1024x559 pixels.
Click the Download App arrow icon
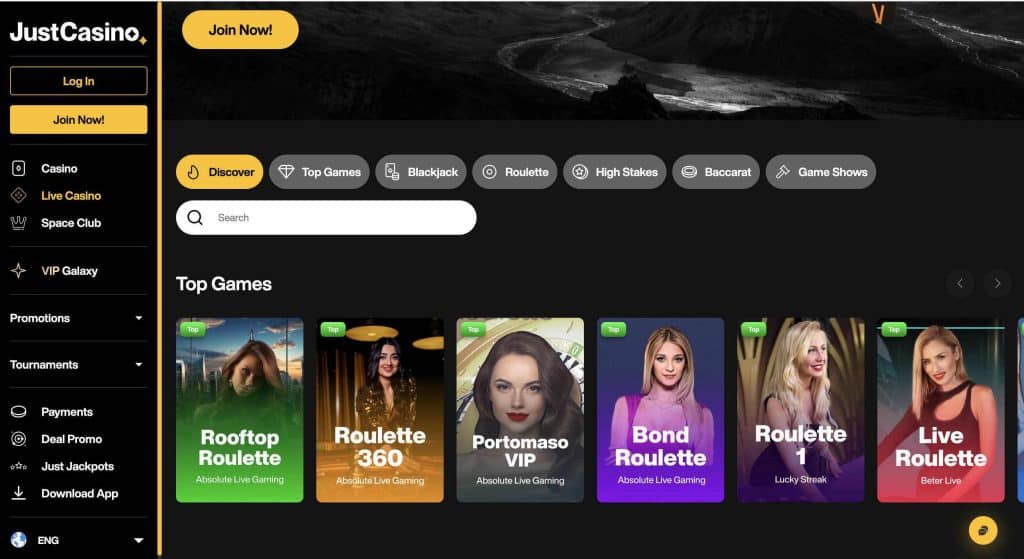coord(18,493)
